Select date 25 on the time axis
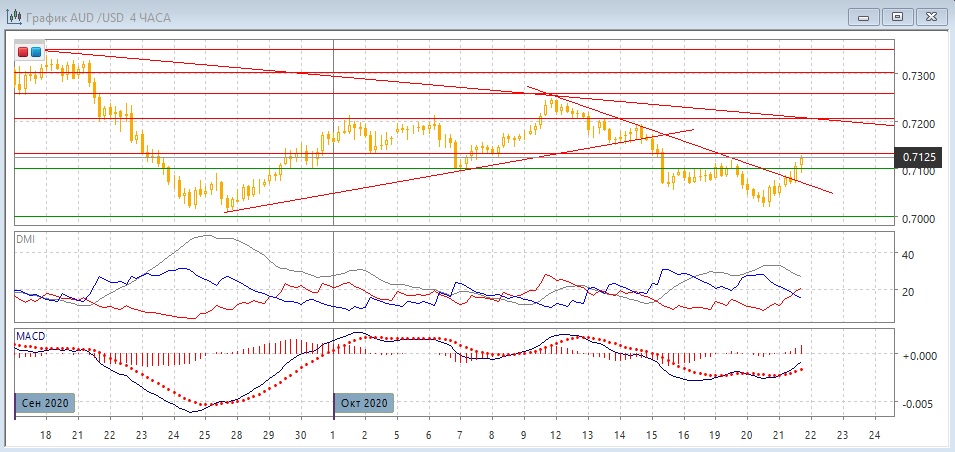Image resolution: width=955 pixels, height=452 pixels. pyautogui.click(x=204, y=436)
